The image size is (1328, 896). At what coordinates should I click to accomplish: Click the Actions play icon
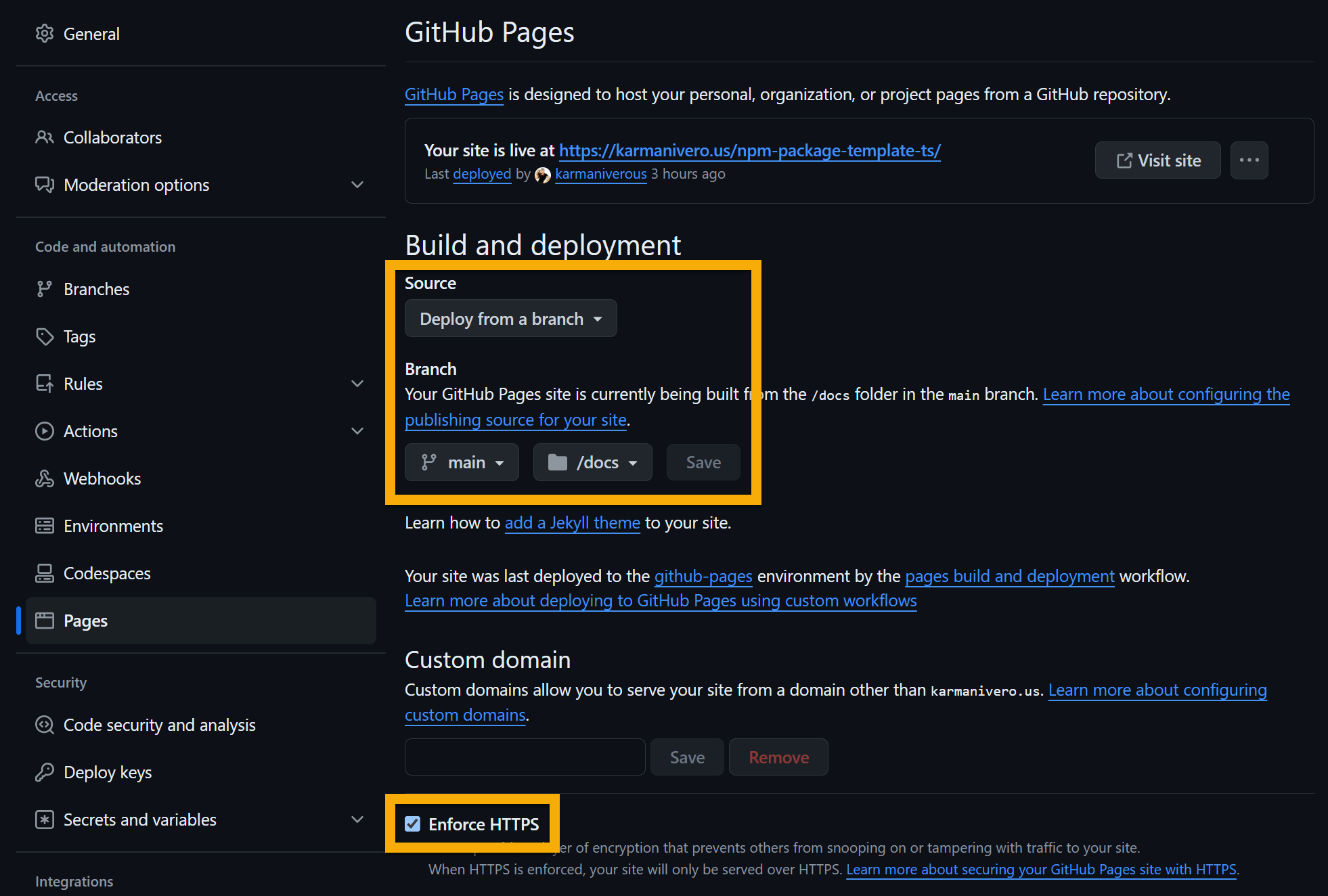coord(45,431)
